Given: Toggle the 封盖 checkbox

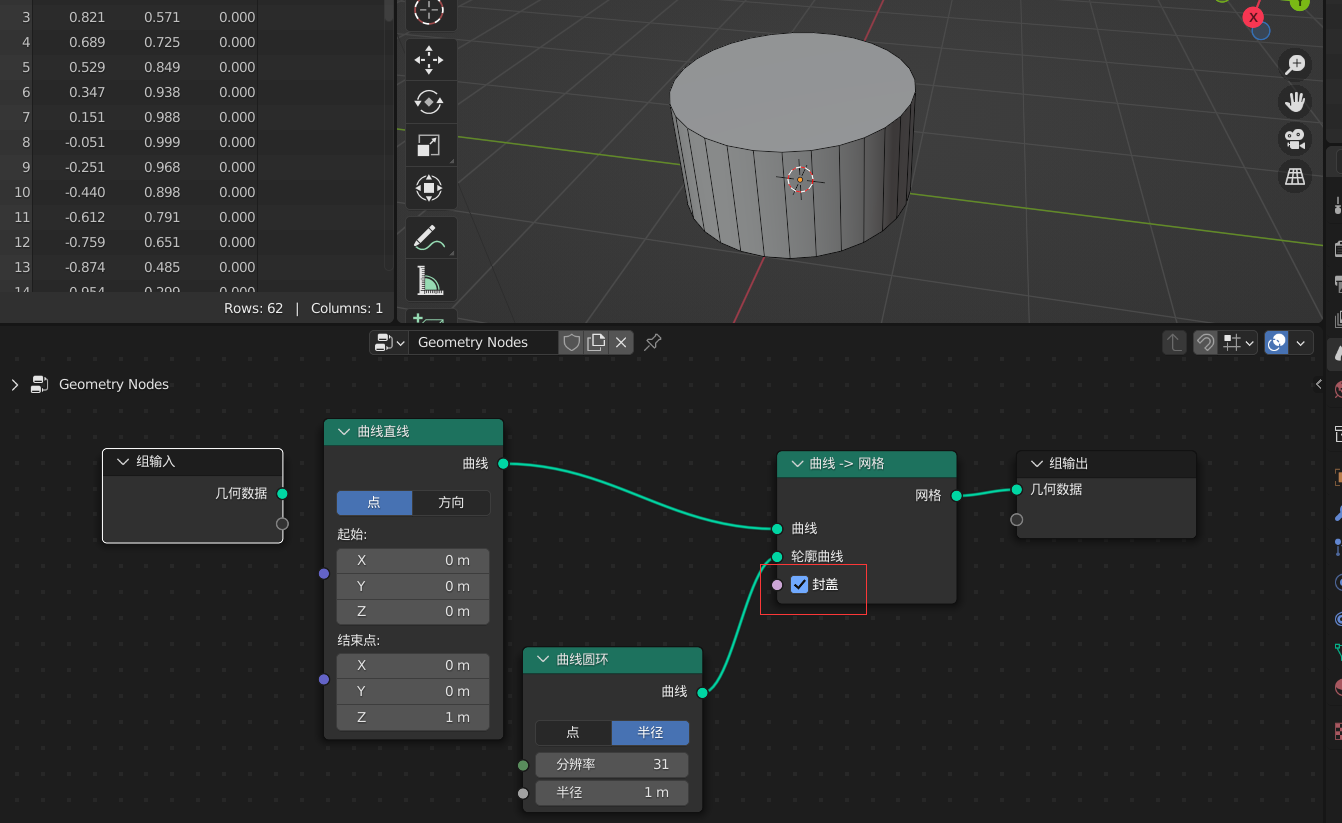Looking at the screenshot, I should coord(799,584).
